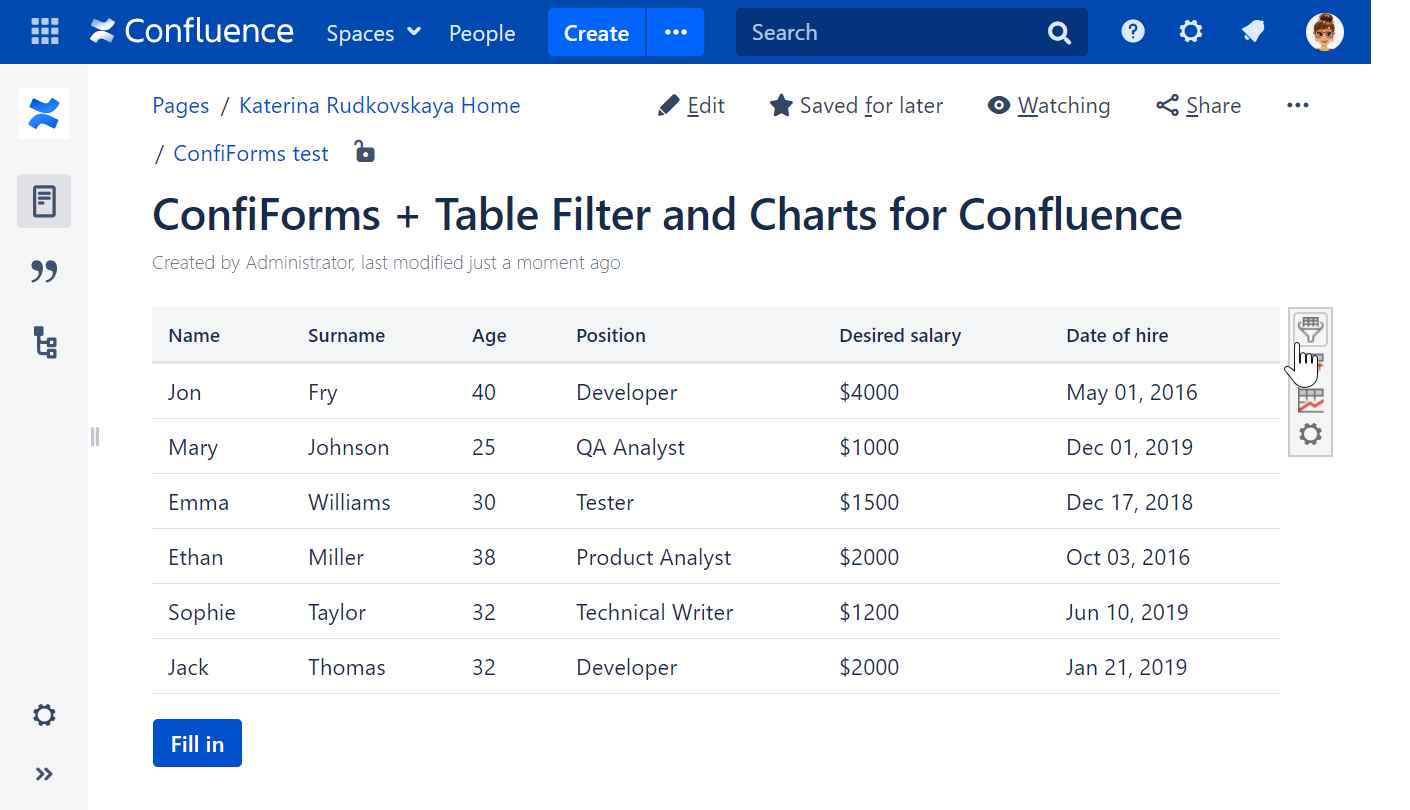Screen dimensions: 1410x810
Task: Open the chart from table tool
Action: click(x=1310, y=399)
